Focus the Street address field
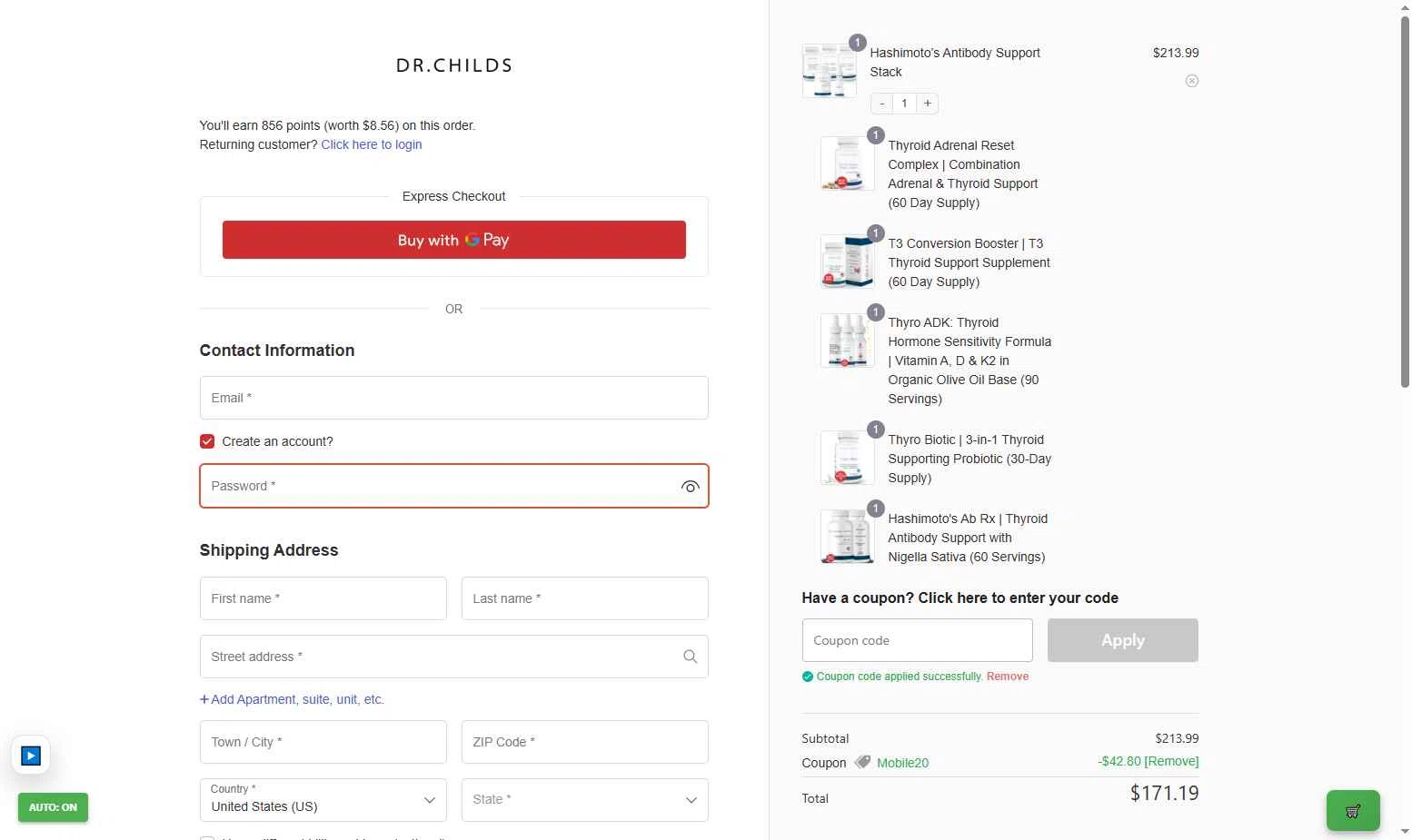This screenshot has width=1412, height=840. [x=454, y=657]
